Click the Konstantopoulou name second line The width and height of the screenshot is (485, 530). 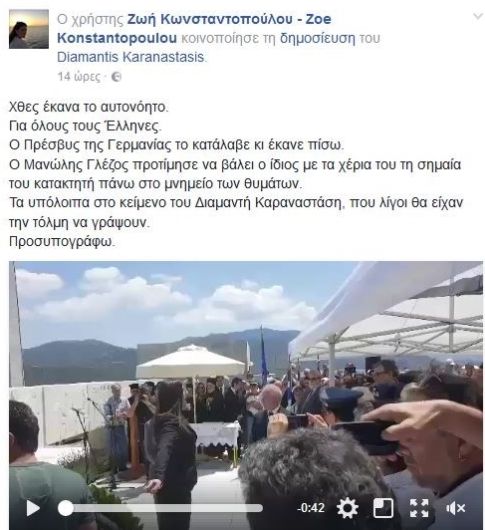point(117,38)
